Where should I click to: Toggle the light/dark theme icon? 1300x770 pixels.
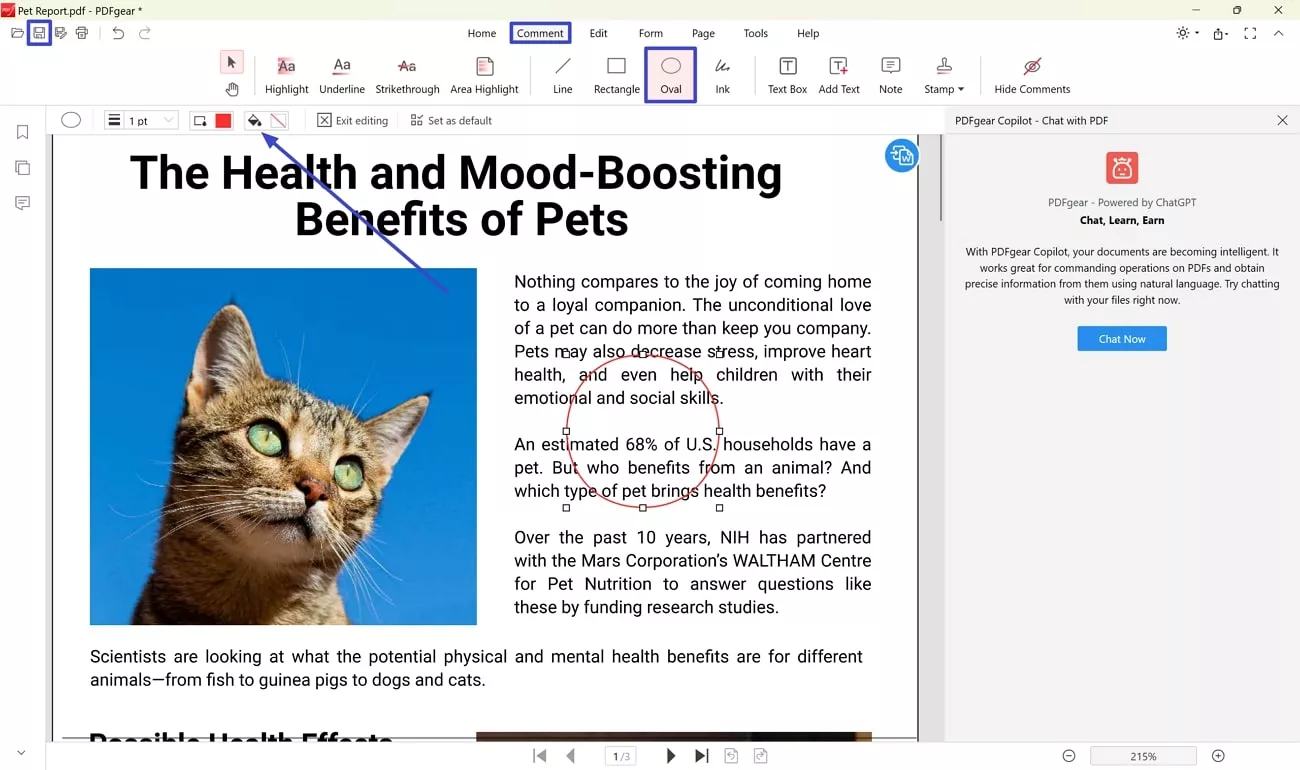click(x=1184, y=33)
